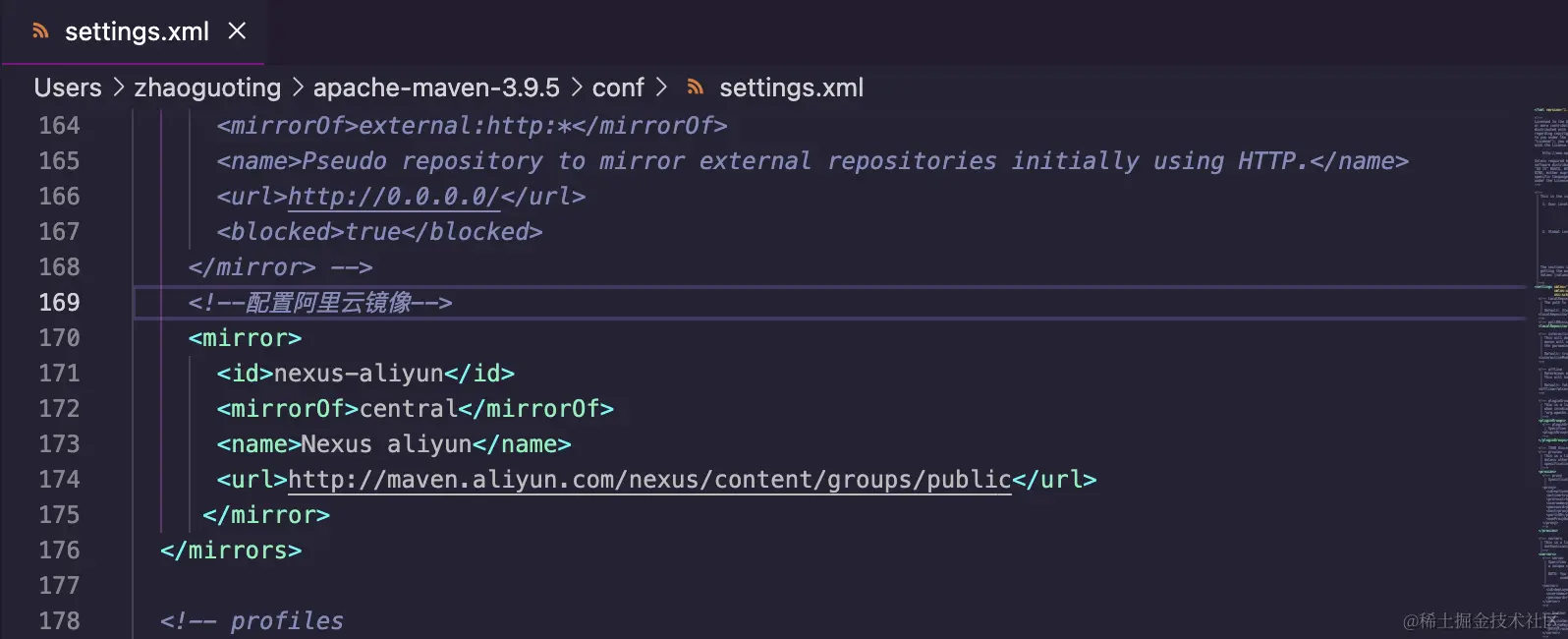Click line number 171 in gutter

[59, 374]
